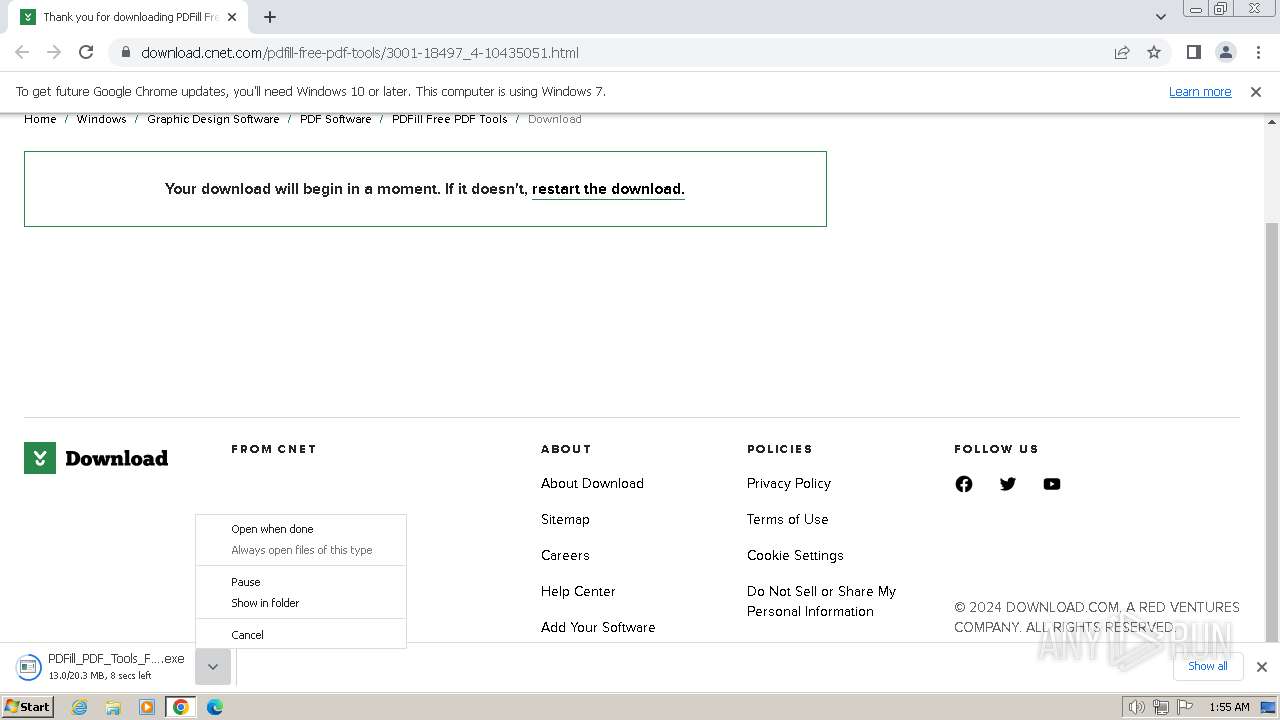Visit the Facebook page icon
The image size is (1280, 720).
tap(964, 484)
